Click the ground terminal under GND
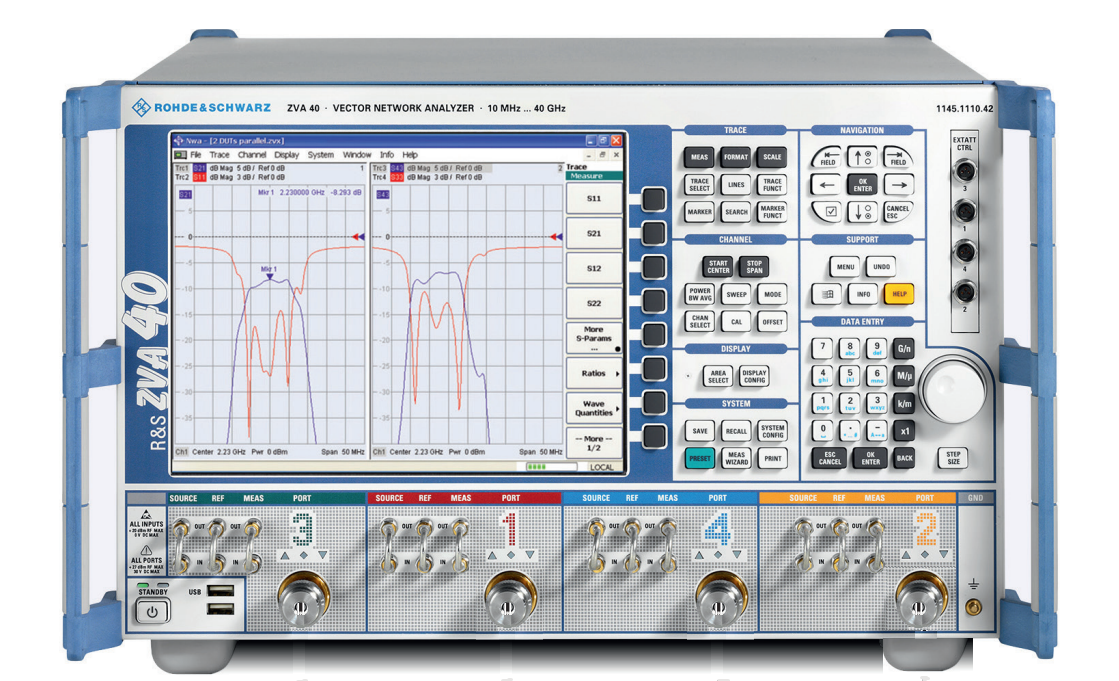This screenshot has width=1119, height=681. point(972,607)
